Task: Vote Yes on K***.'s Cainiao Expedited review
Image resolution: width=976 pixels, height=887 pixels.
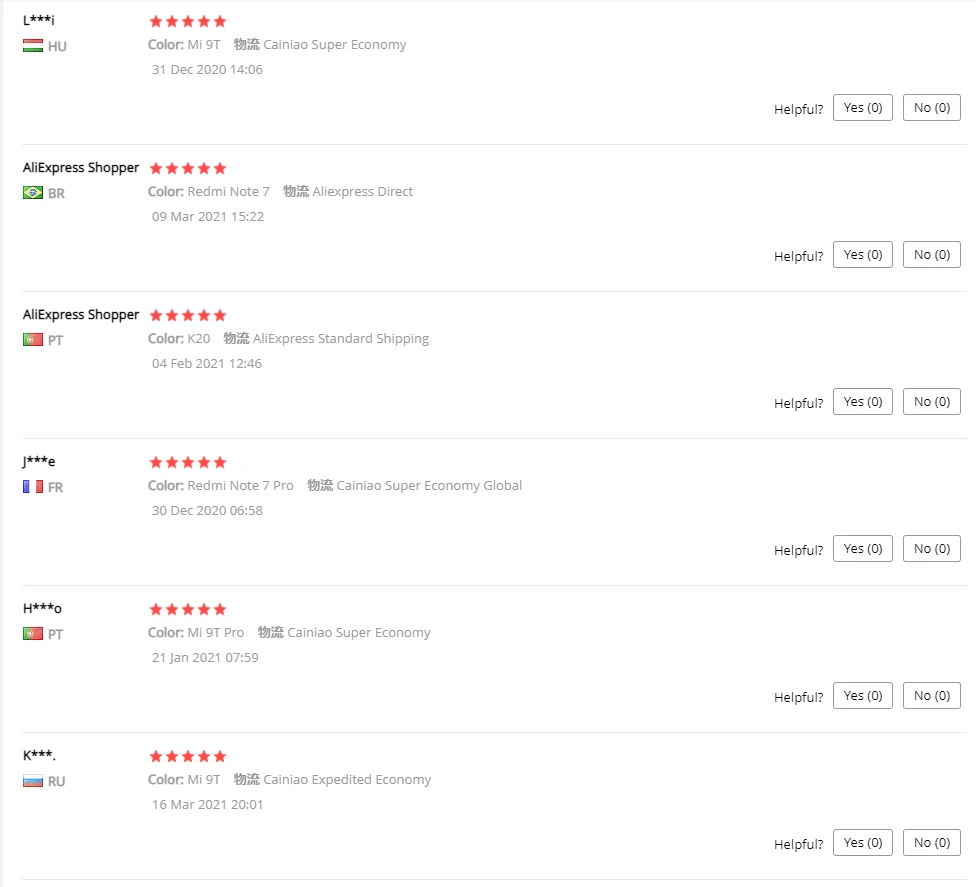Action: (863, 842)
